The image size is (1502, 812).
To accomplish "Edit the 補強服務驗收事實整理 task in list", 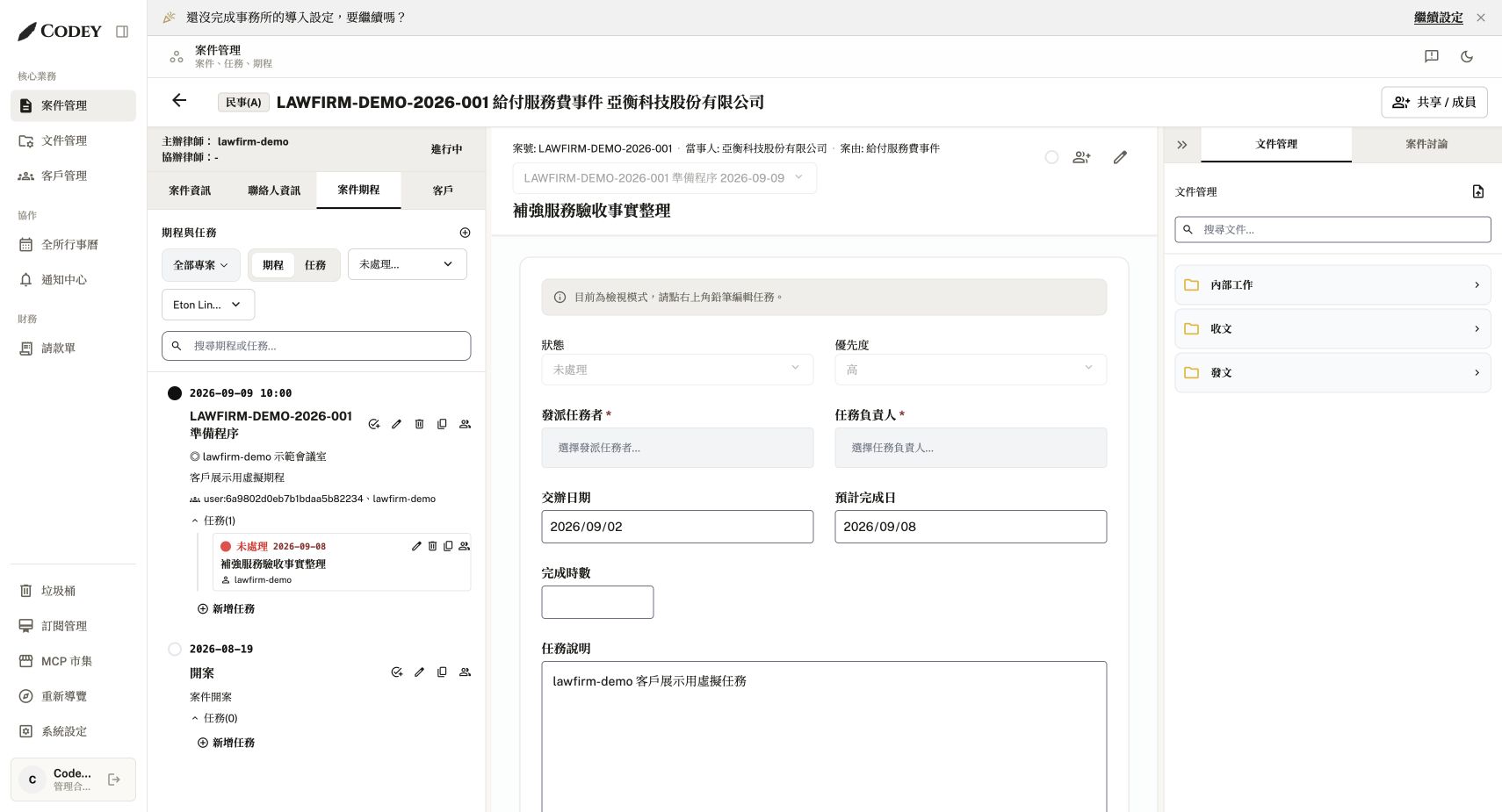I will point(416,546).
